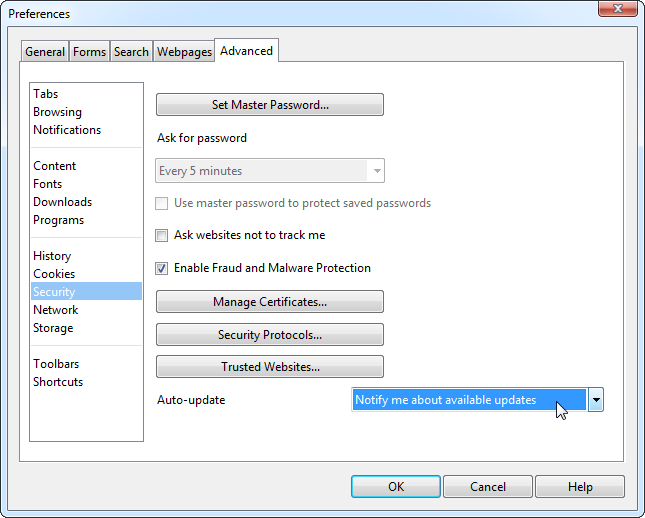Viewport: 645px width, 518px height.
Task: Click Set Master Password button
Action: [x=270, y=105]
